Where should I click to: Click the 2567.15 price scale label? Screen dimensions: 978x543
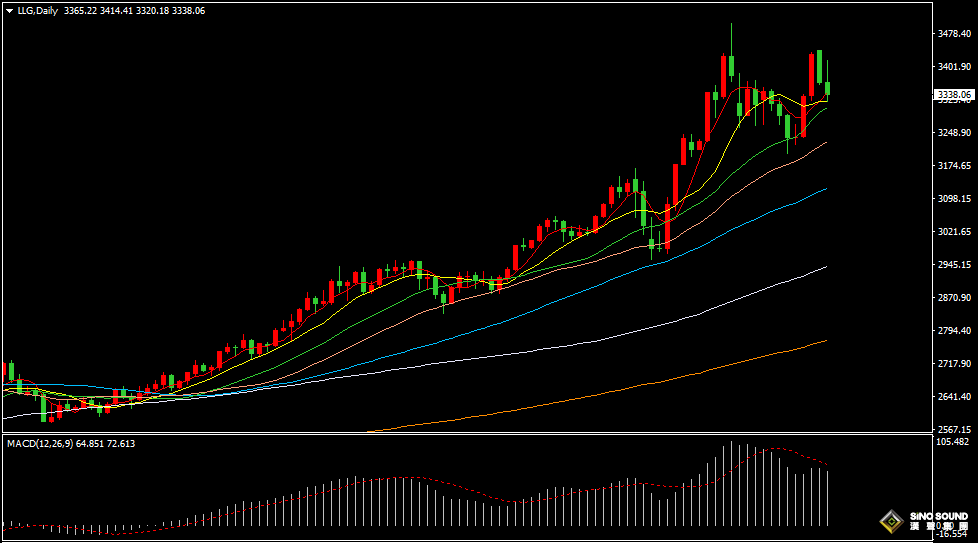[955, 429]
